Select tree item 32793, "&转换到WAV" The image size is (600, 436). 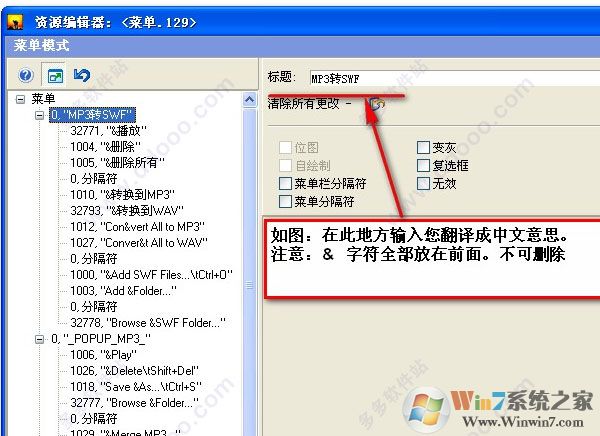127,211
